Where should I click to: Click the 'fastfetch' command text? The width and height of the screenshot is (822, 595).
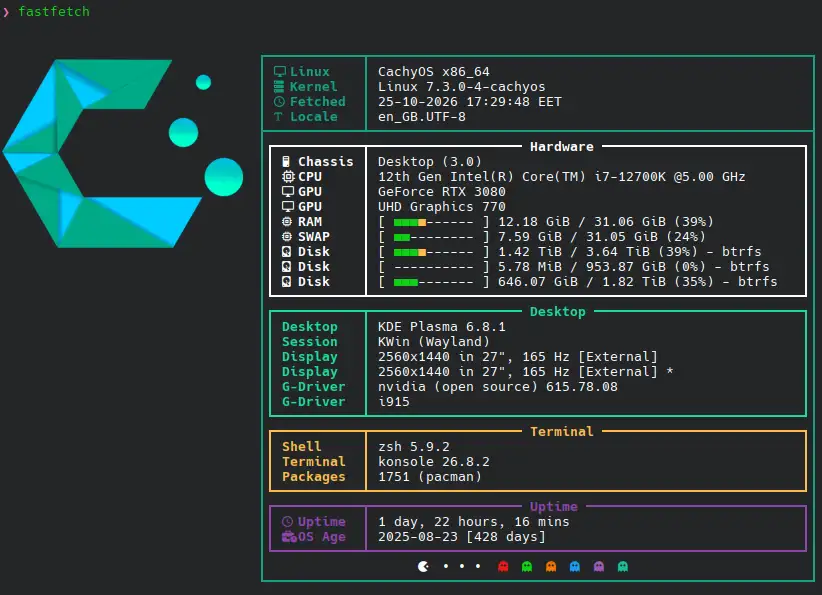coord(54,12)
